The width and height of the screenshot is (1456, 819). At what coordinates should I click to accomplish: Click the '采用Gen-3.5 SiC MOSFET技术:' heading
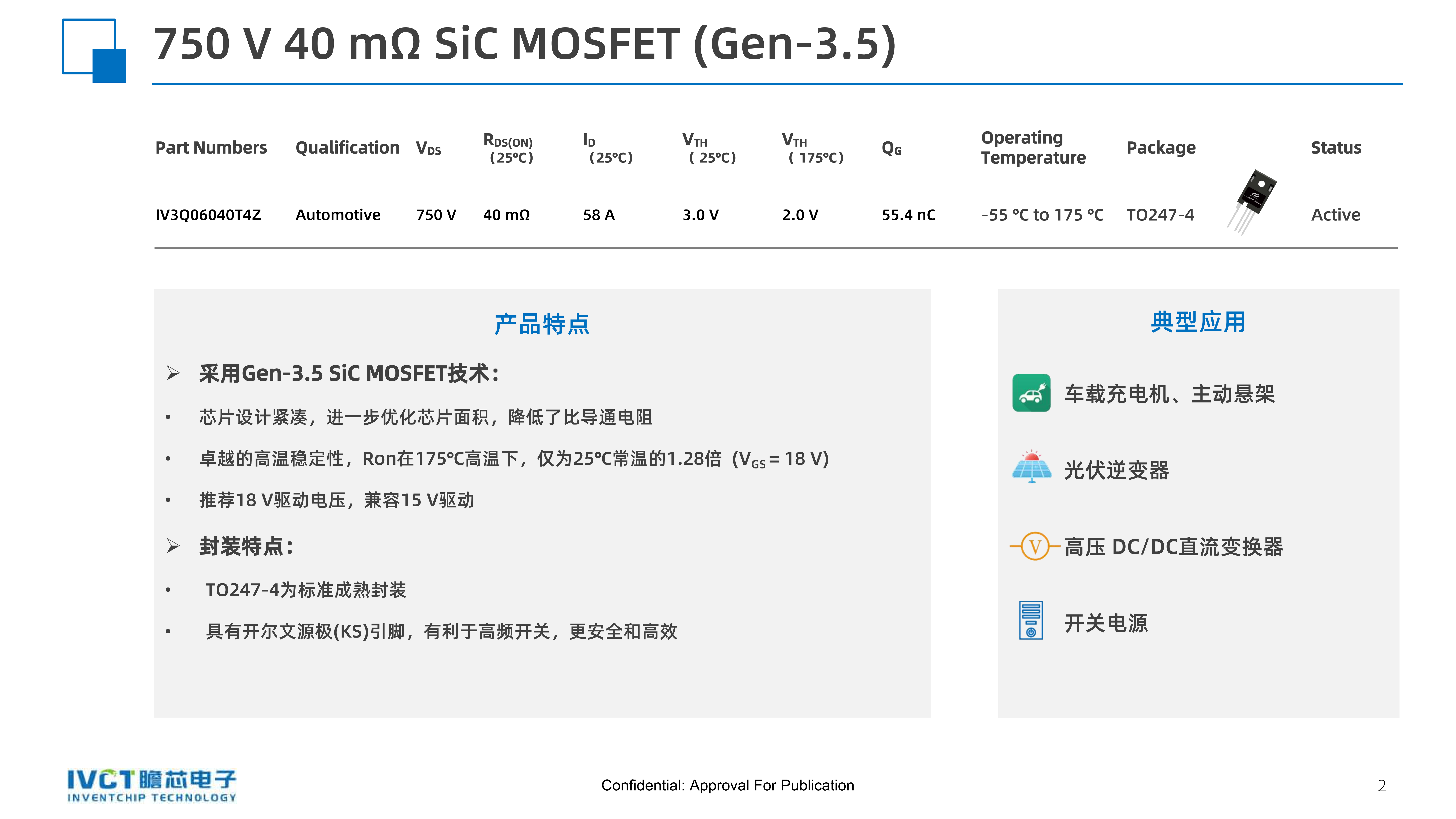click(x=349, y=374)
